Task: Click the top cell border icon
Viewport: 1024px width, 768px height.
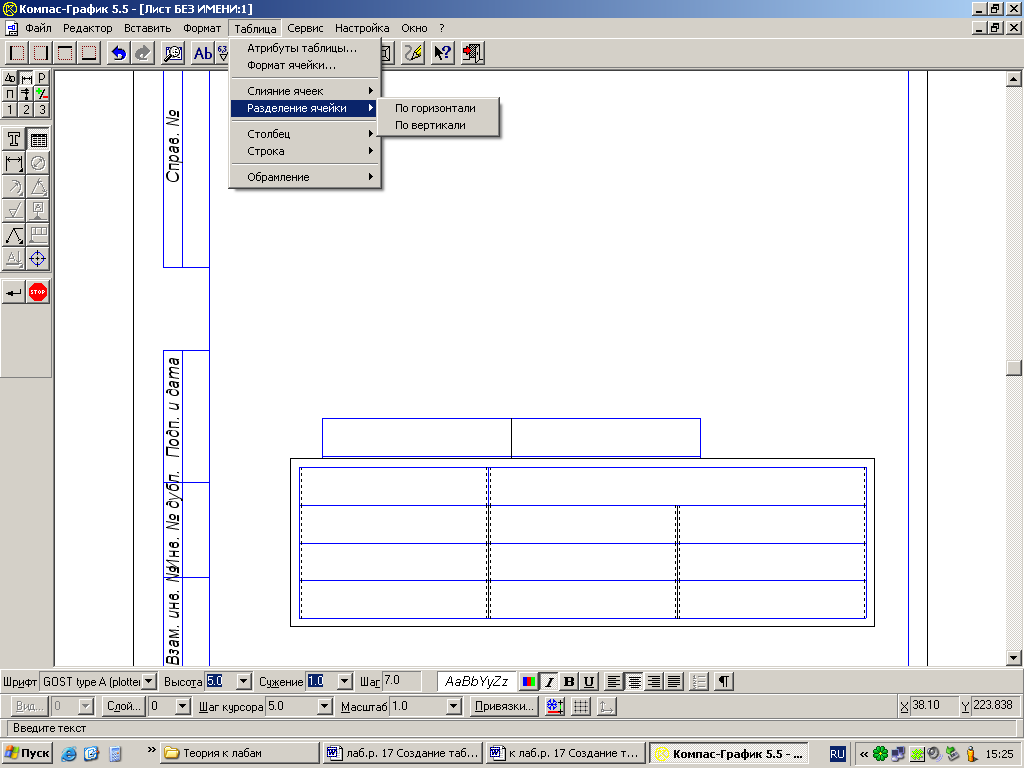Action: (x=65, y=53)
